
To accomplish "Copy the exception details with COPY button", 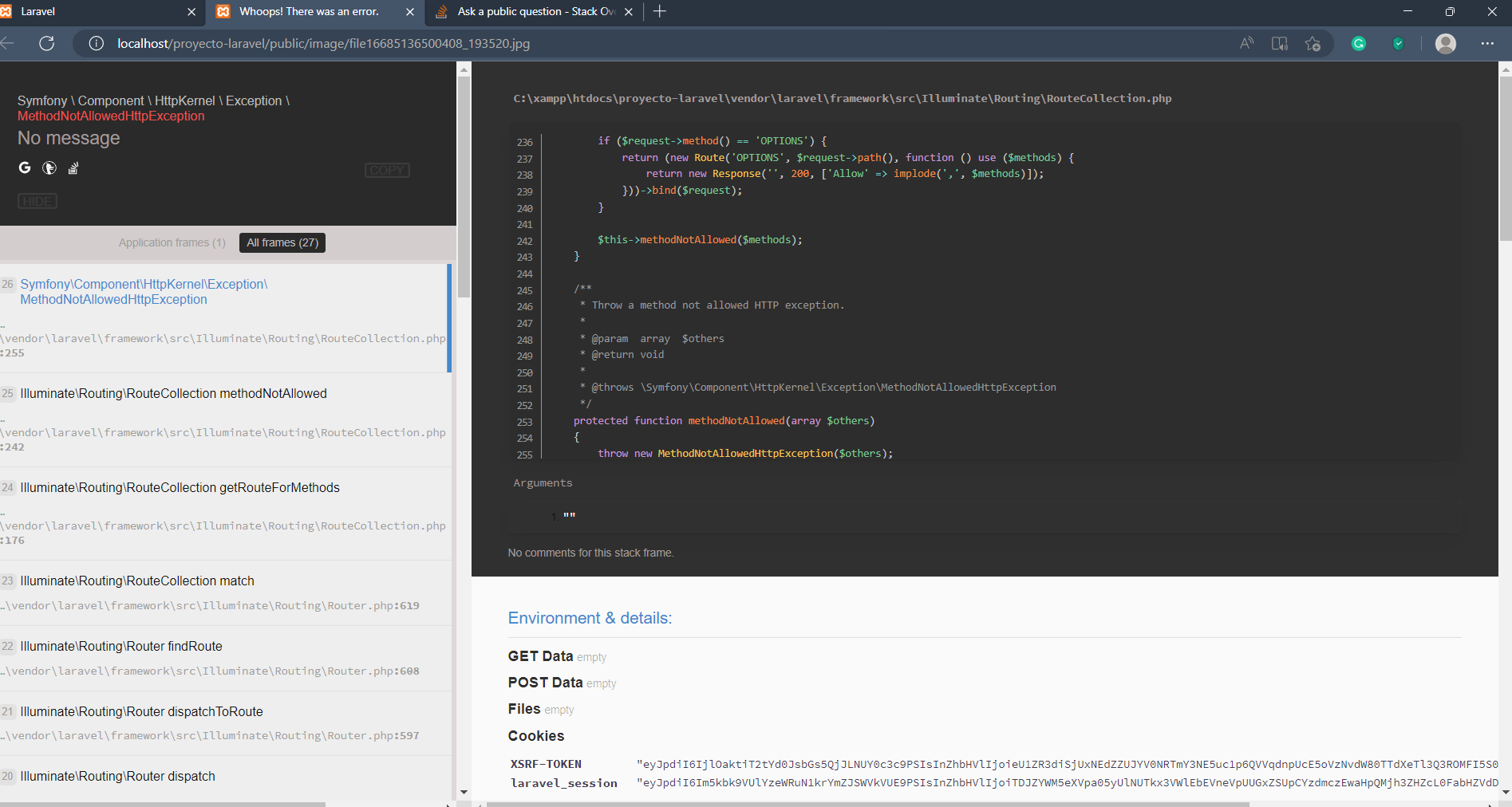I will click(x=387, y=170).
